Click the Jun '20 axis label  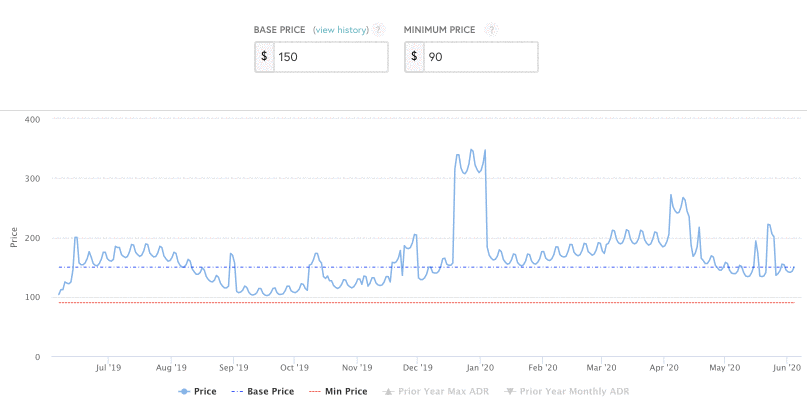[x=787, y=368]
